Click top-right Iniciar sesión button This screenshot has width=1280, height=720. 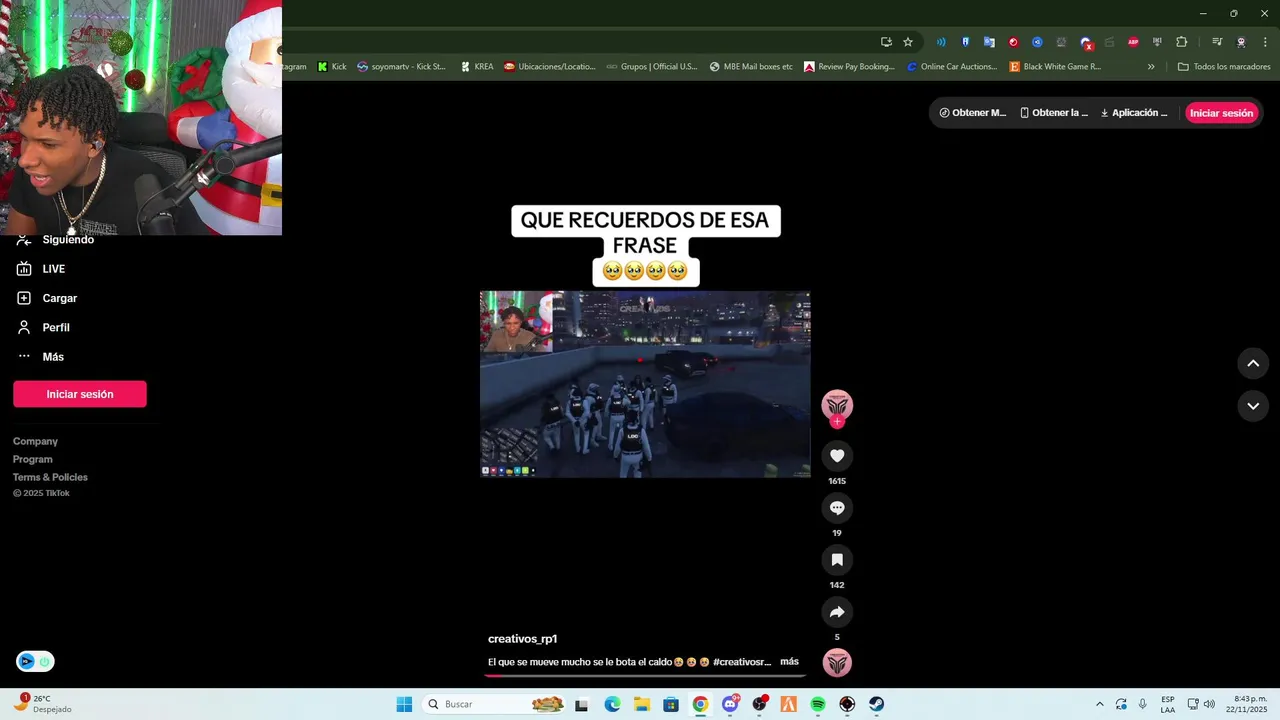1221,113
